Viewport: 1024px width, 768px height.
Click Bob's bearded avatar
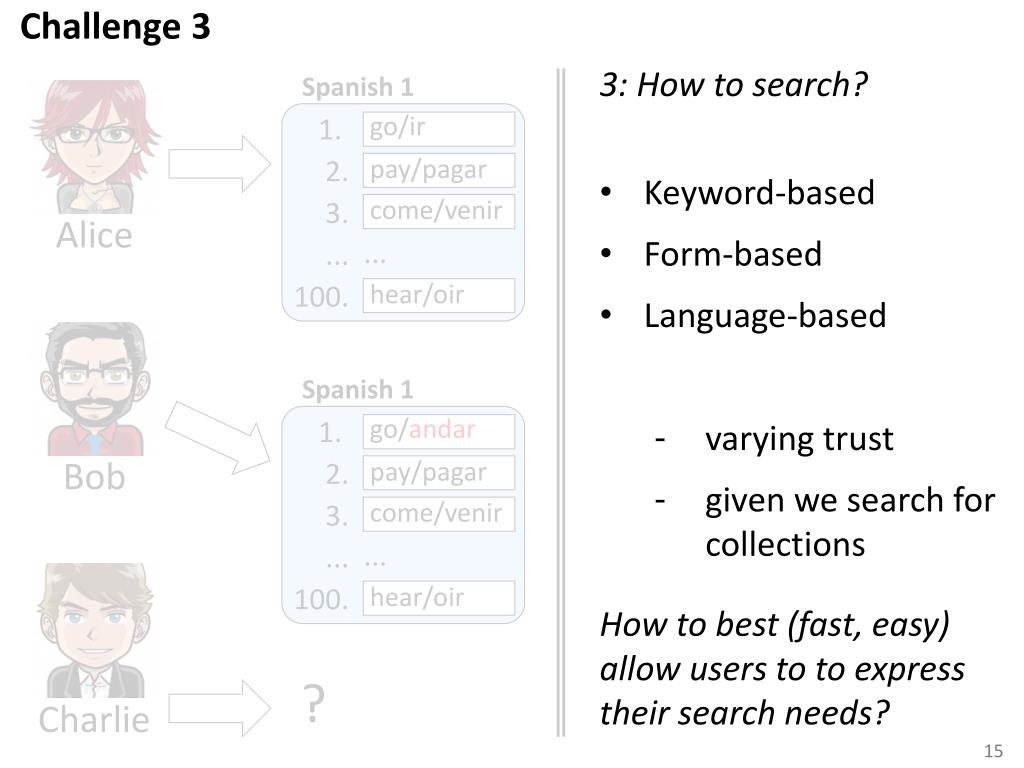pos(95,389)
